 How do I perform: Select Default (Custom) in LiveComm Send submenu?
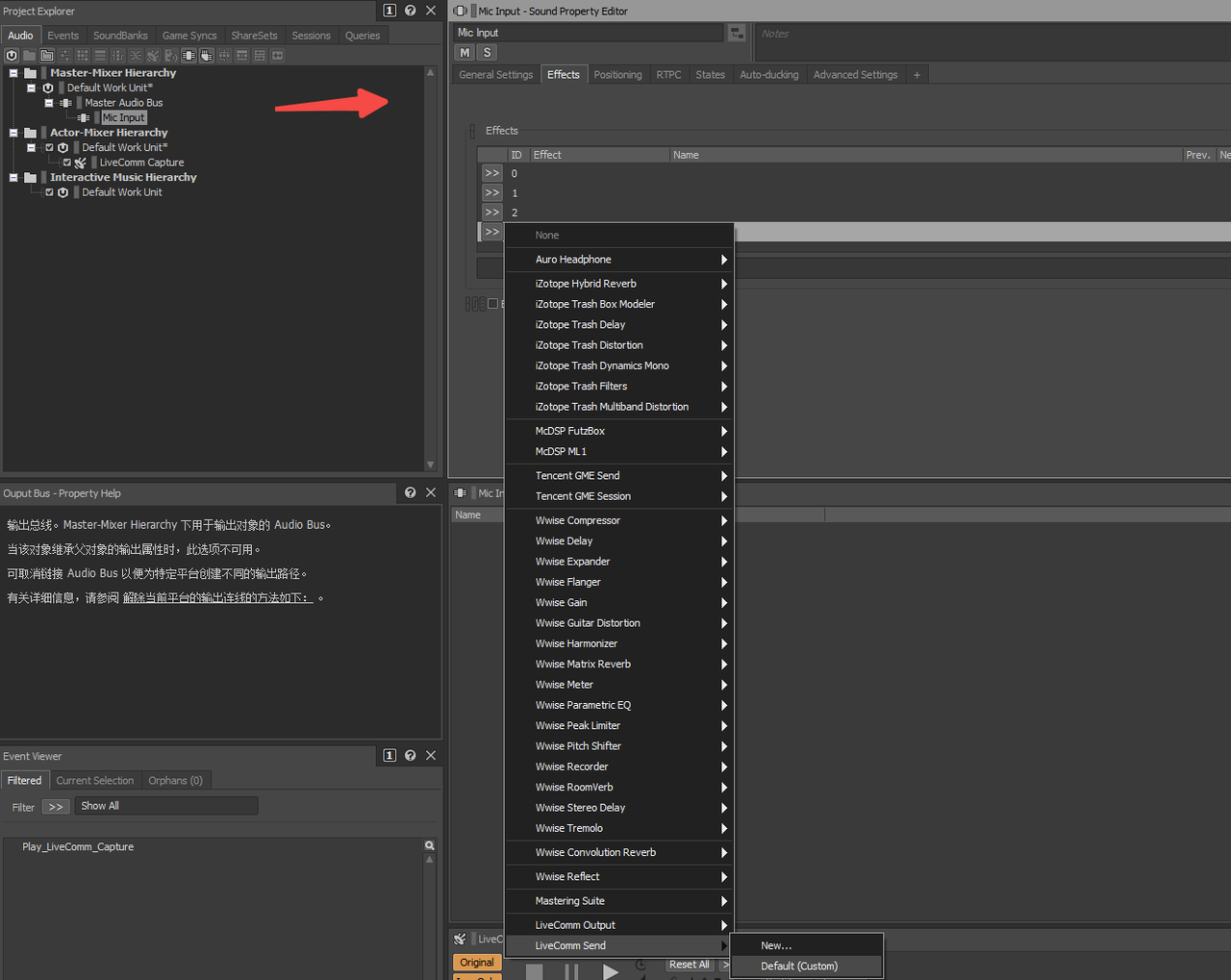click(807, 967)
